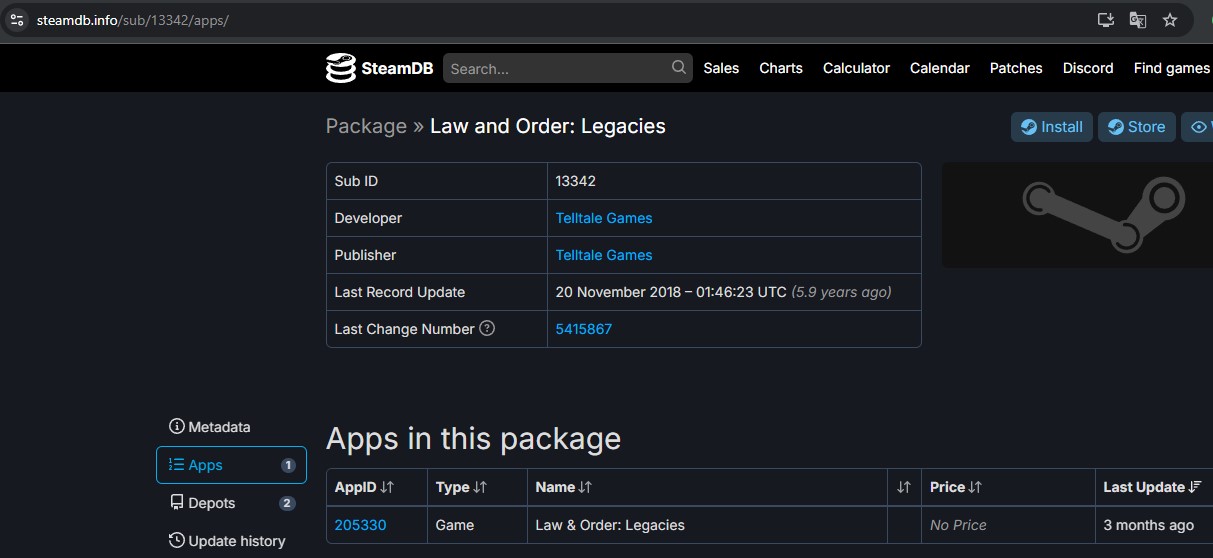The width and height of the screenshot is (1213, 558).
Task: Open the Sales menu item
Action: (x=721, y=68)
